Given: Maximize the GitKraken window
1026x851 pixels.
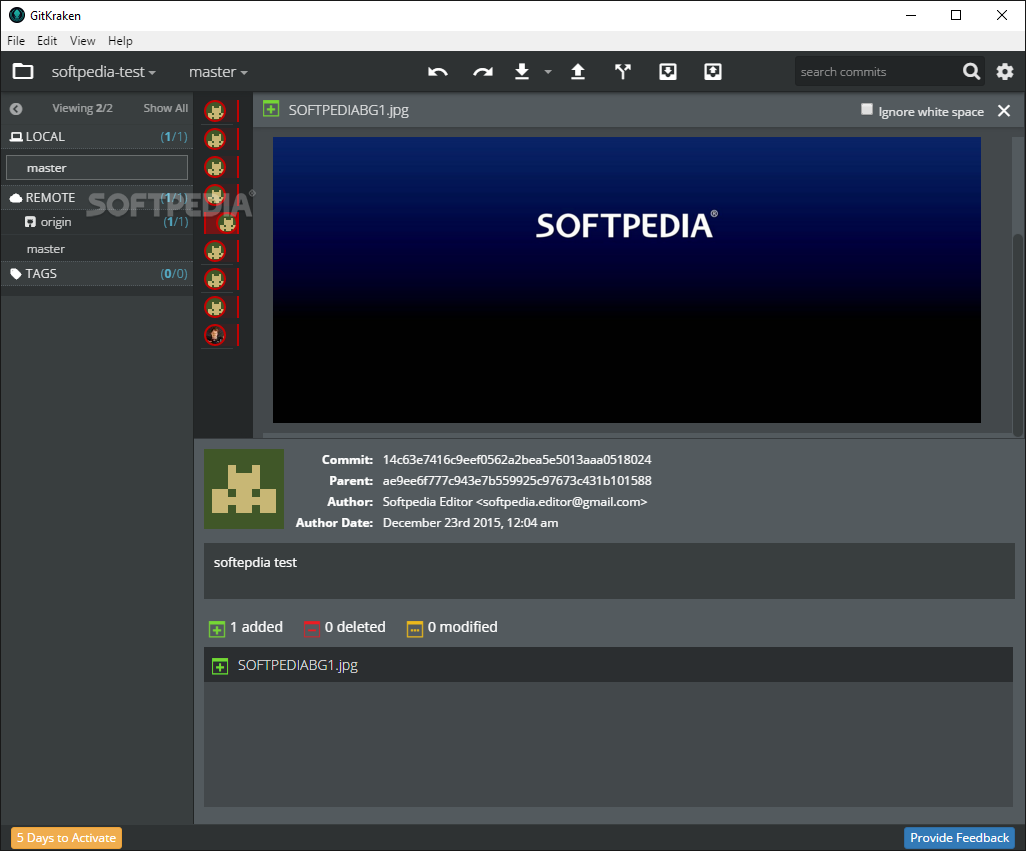Looking at the screenshot, I should tap(956, 15).
